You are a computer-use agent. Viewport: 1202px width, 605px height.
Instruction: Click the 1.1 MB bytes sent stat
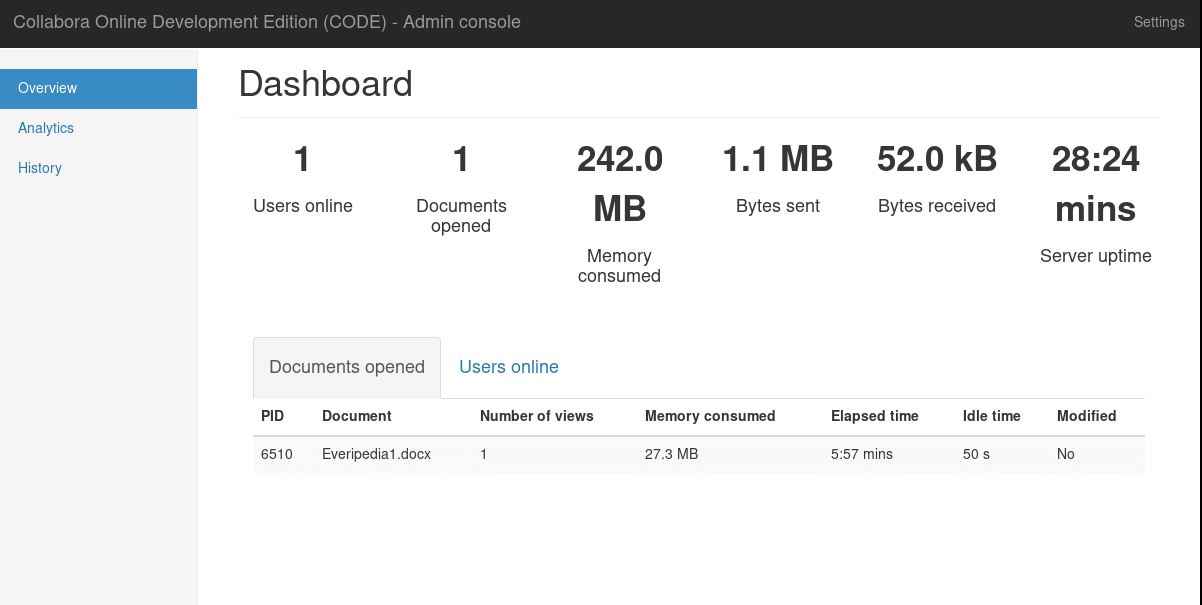pos(778,159)
